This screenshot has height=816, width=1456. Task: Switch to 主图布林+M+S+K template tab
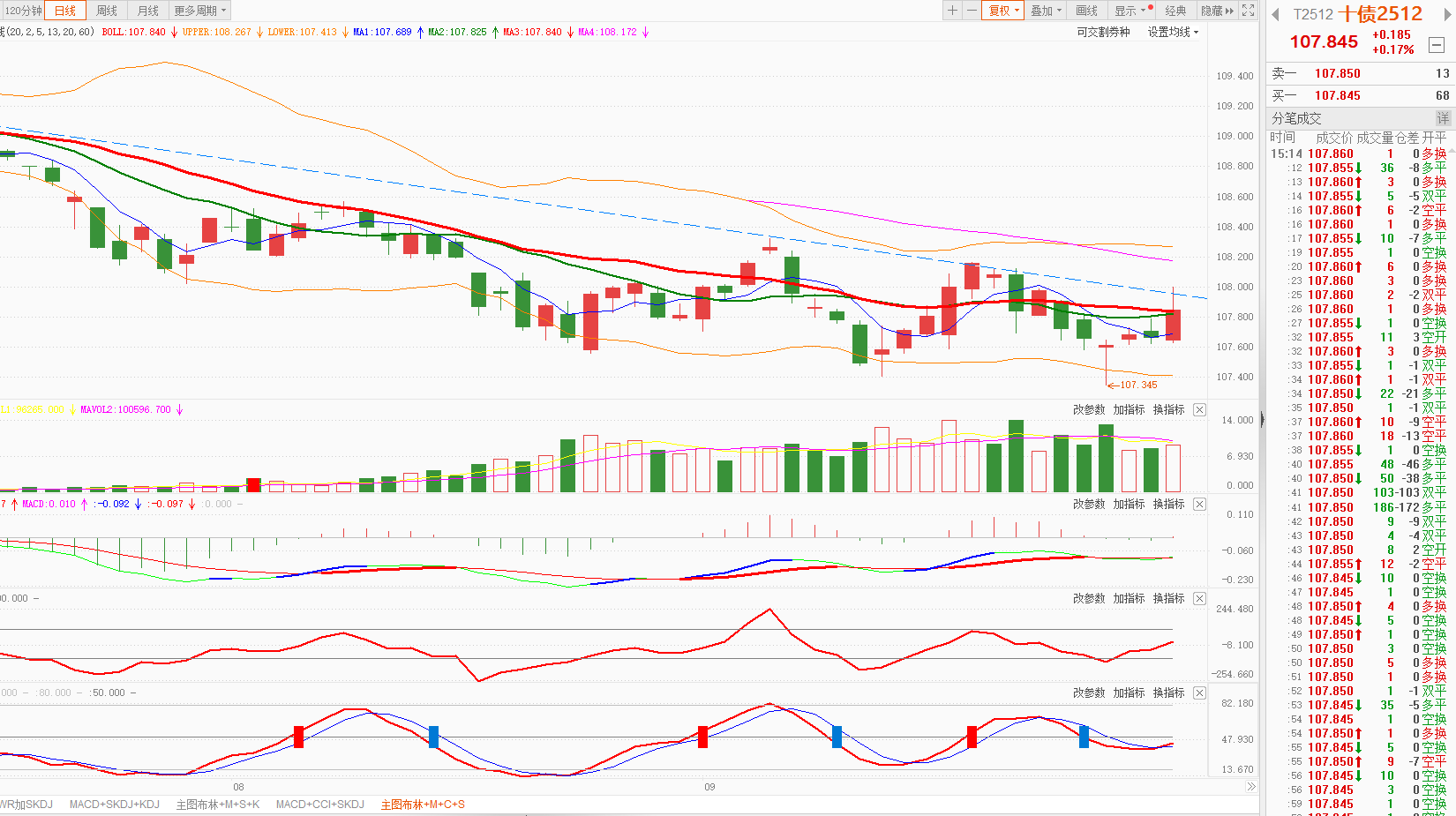click(x=218, y=805)
